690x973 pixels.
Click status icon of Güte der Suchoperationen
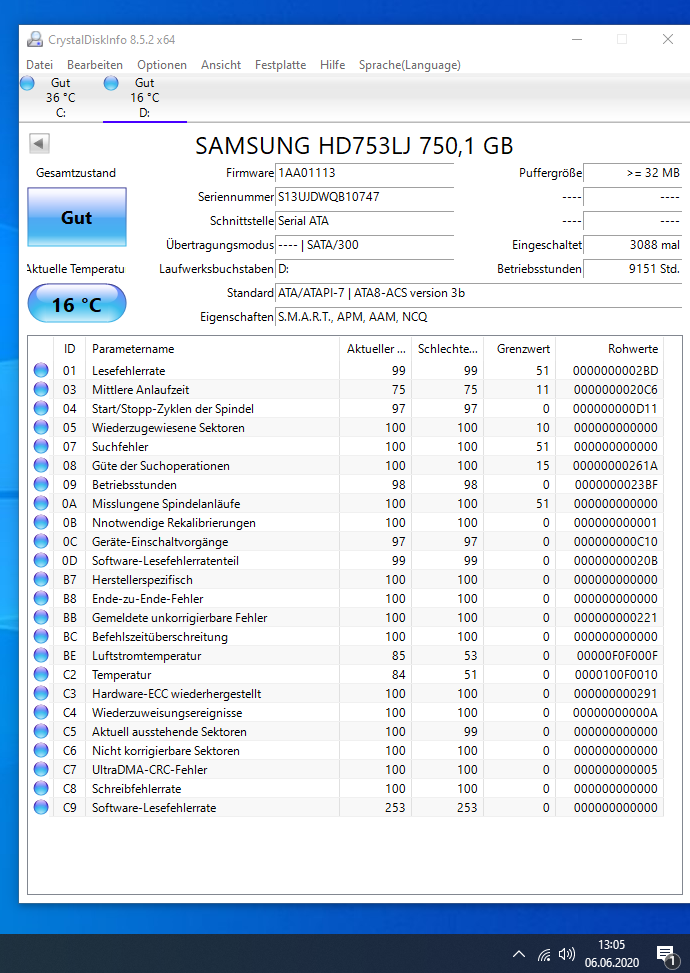pos(41,465)
